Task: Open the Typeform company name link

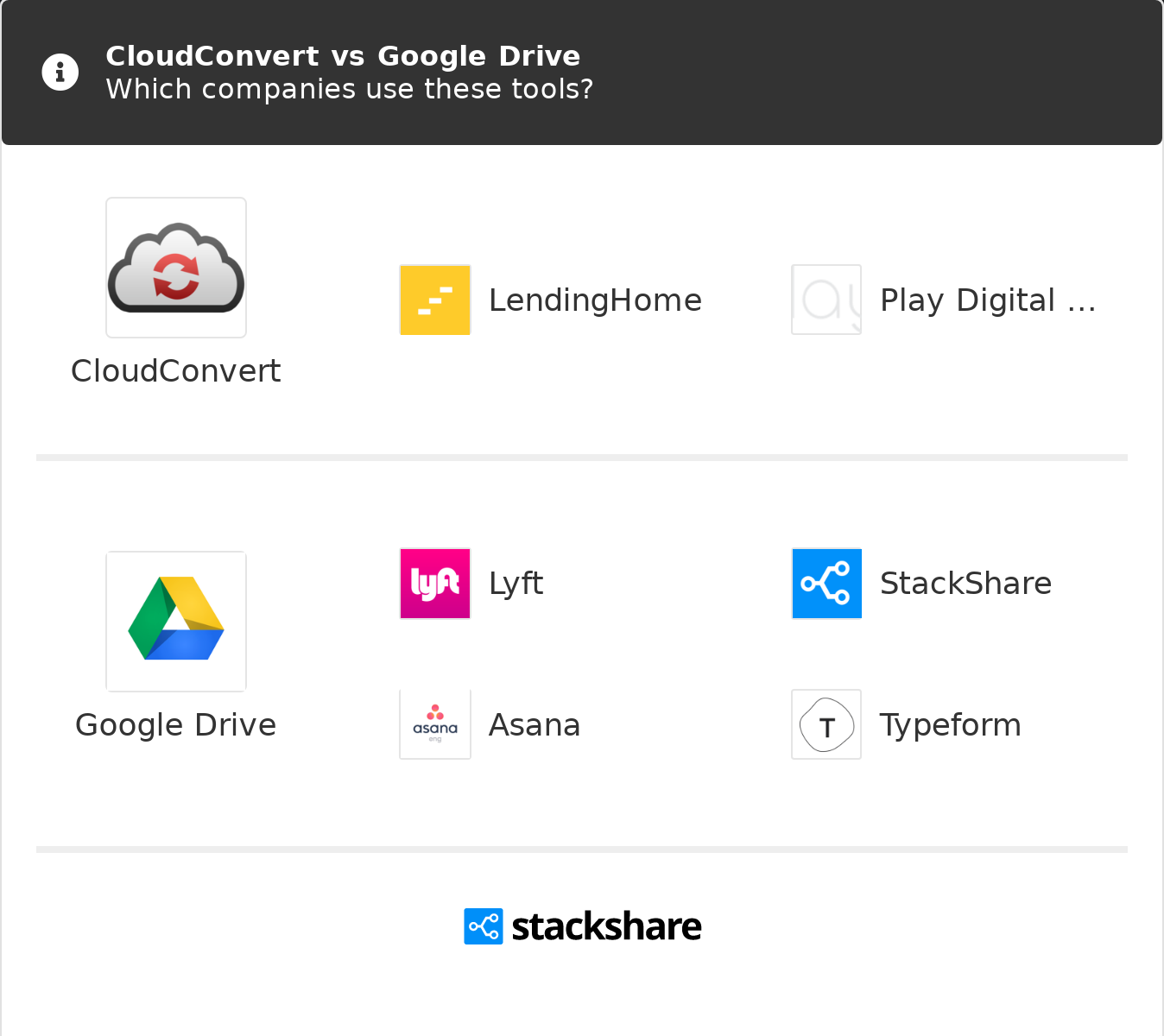Action: coord(950,725)
